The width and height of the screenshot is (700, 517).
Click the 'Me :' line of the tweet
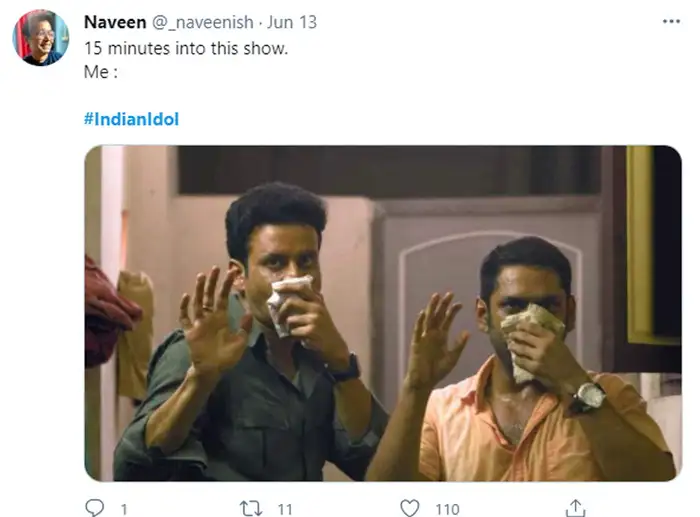pyautogui.click(x=102, y=73)
